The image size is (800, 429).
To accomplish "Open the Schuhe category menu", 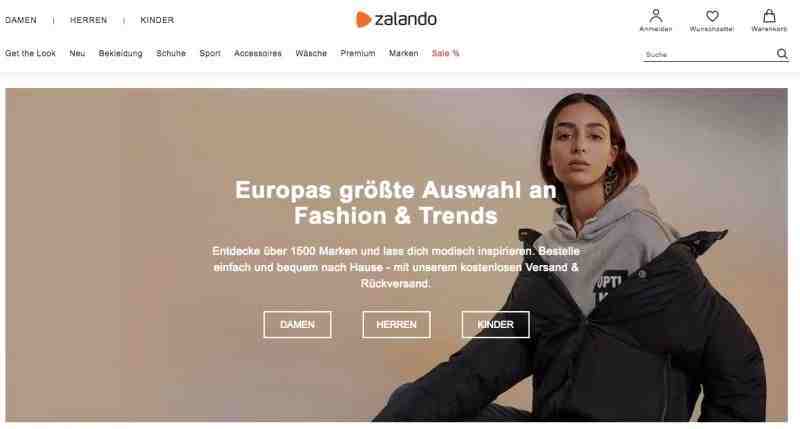I will 171,53.
